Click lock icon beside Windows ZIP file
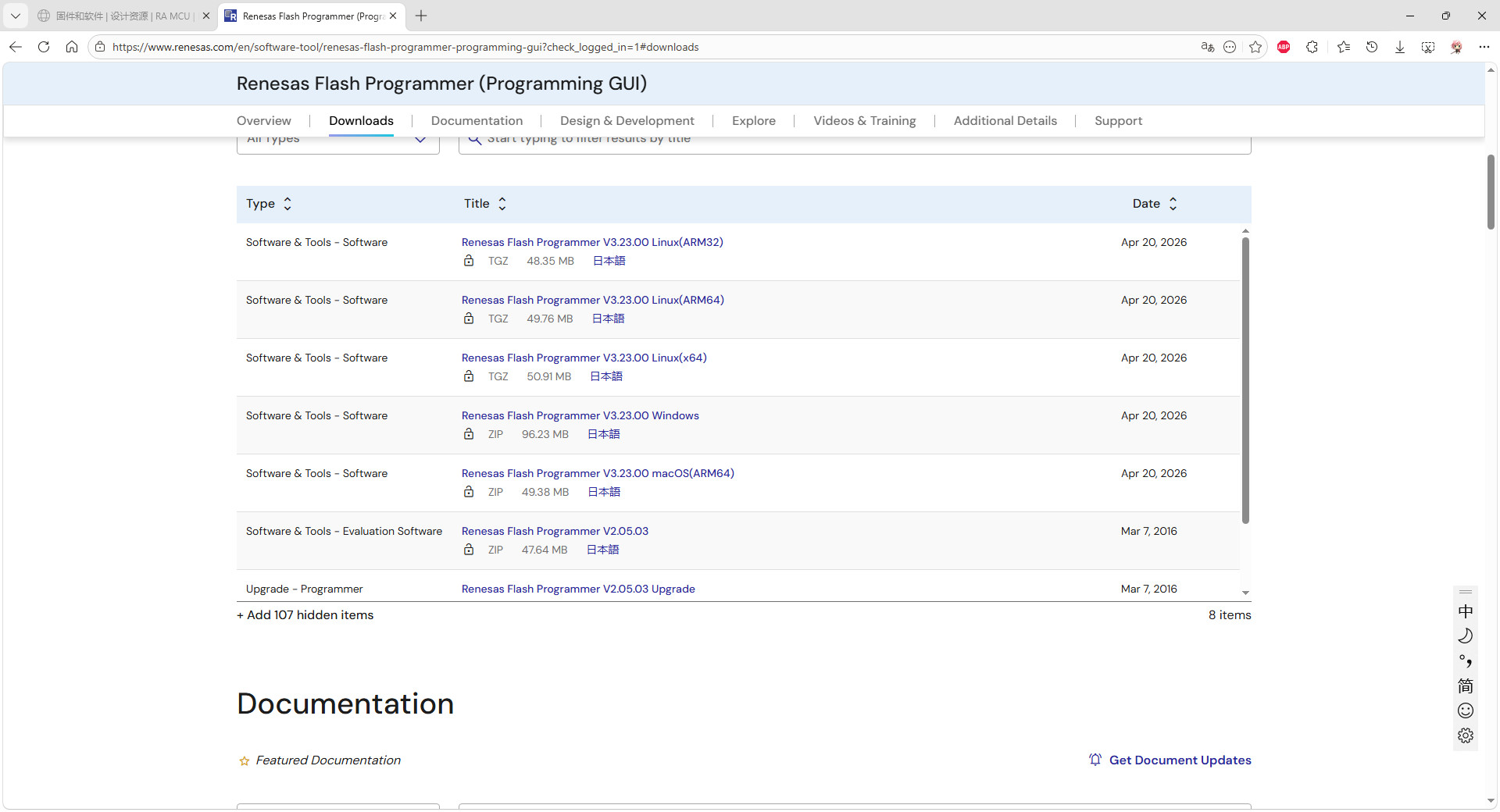 pos(469,434)
